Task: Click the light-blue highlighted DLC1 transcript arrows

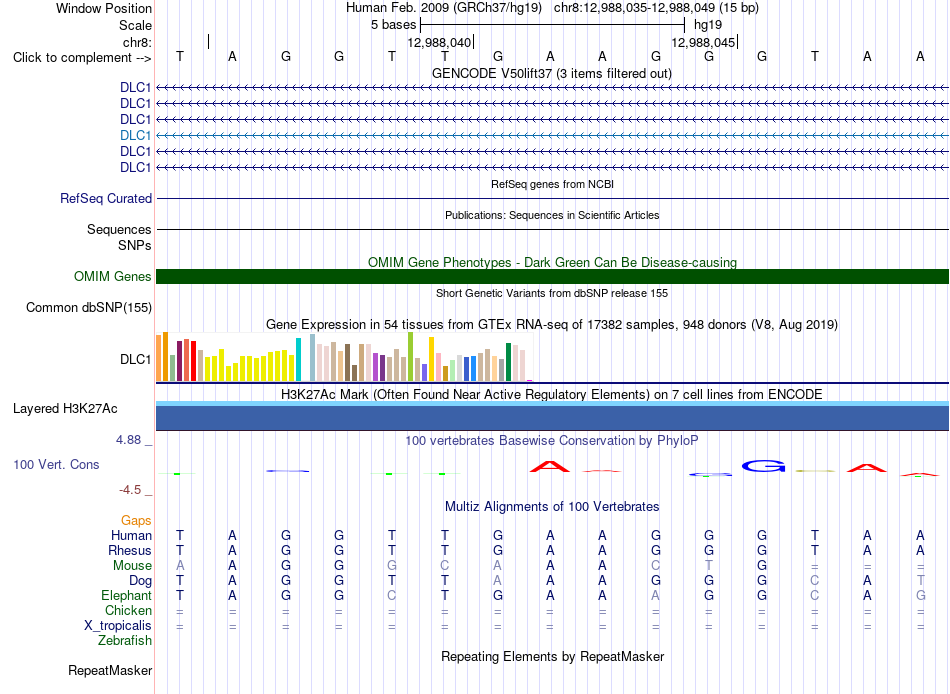Action: click(552, 135)
